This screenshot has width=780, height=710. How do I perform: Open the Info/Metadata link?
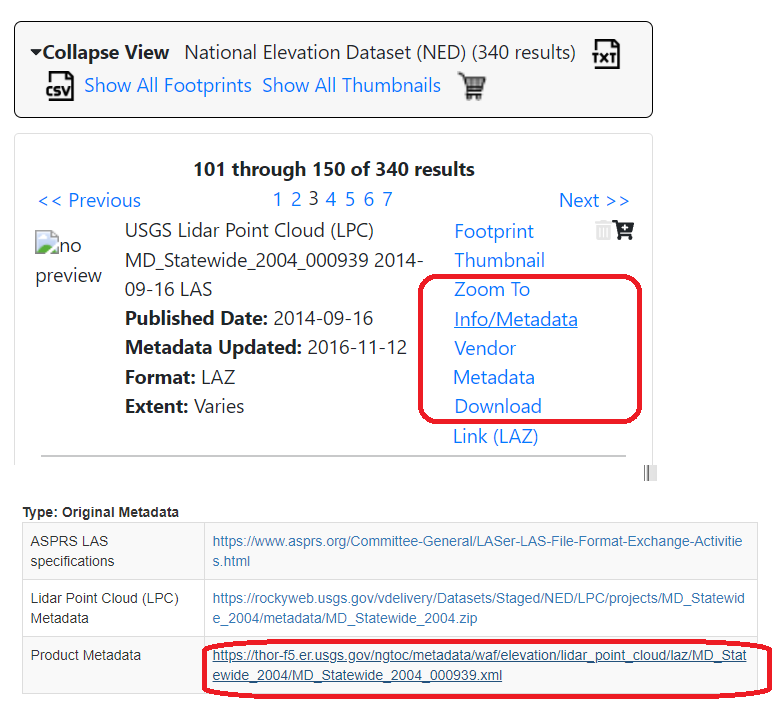515,320
